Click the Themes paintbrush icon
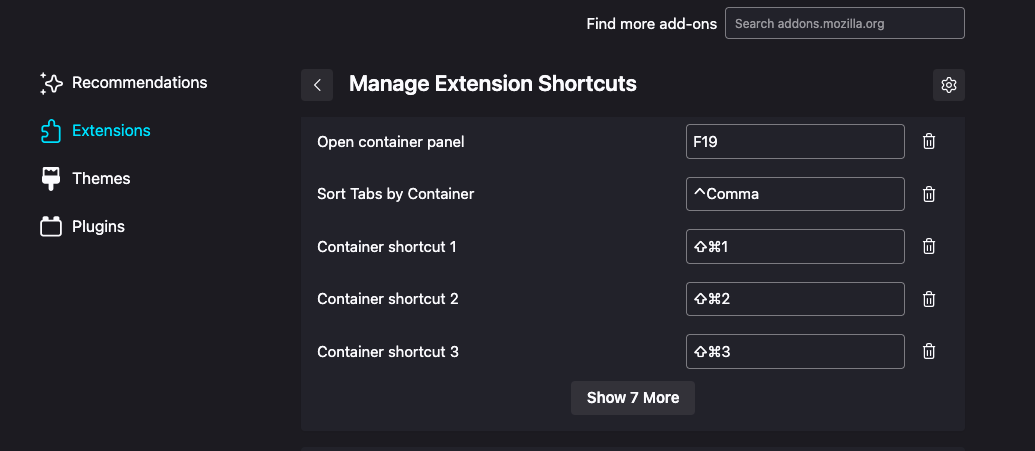Image resolution: width=1035 pixels, height=451 pixels. point(51,179)
